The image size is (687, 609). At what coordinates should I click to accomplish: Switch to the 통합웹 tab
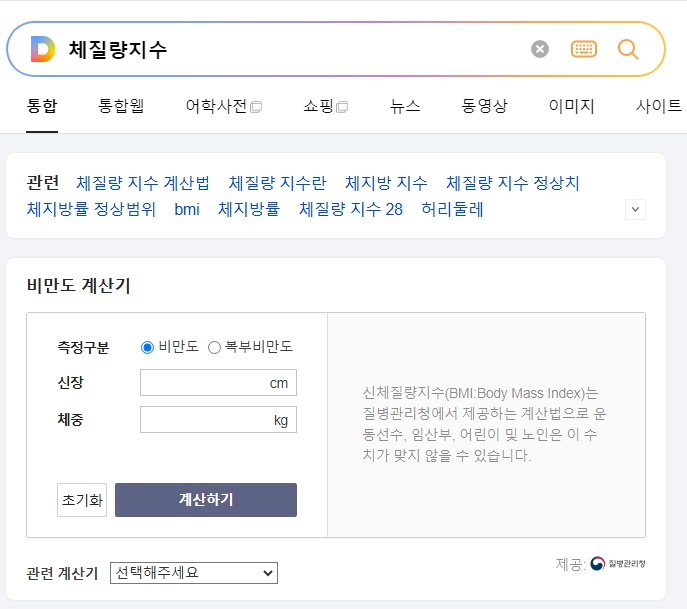point(121,106)
